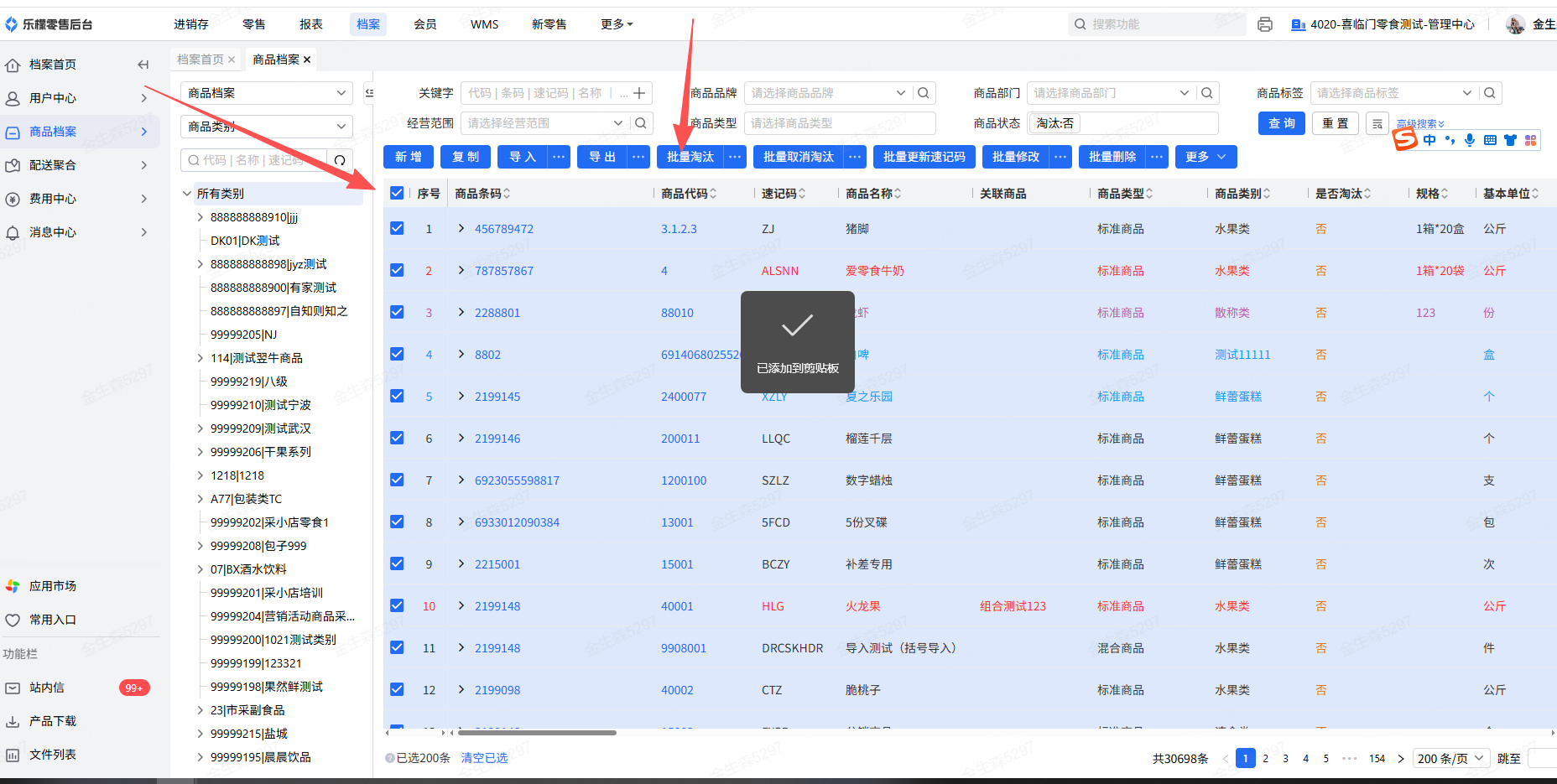Close the 档案首页 tab with its X
Viewport: 1557px width, 784px height.
(232, 60)
